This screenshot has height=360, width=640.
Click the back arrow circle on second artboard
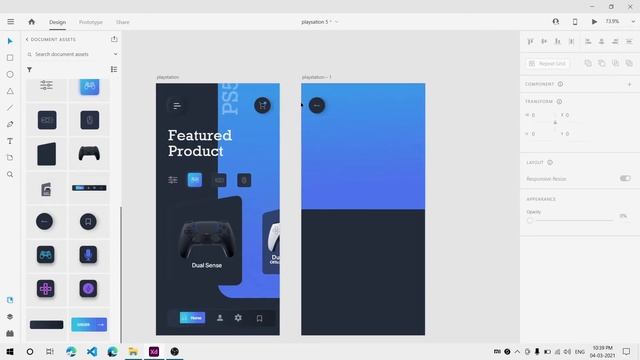coord(317,106)
